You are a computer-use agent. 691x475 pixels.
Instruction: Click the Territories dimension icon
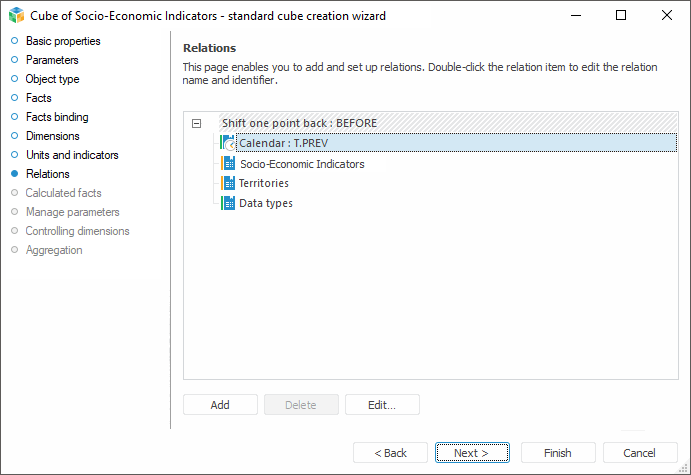point(228,184)
